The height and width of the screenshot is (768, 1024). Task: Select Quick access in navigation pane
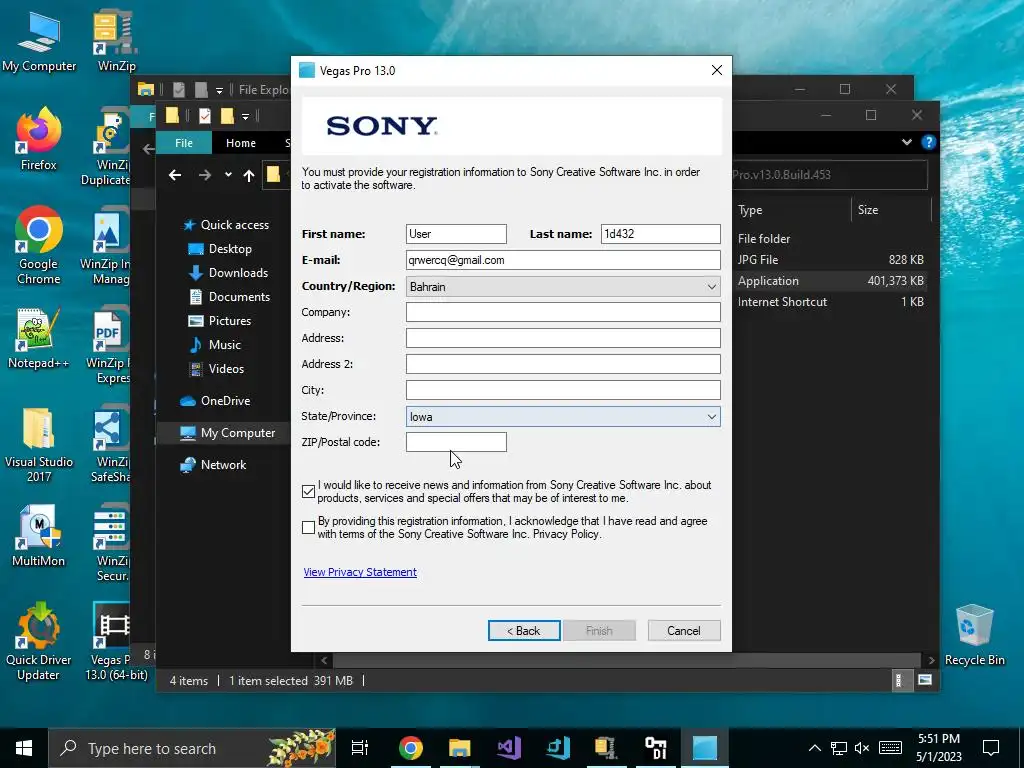point(226,225)
